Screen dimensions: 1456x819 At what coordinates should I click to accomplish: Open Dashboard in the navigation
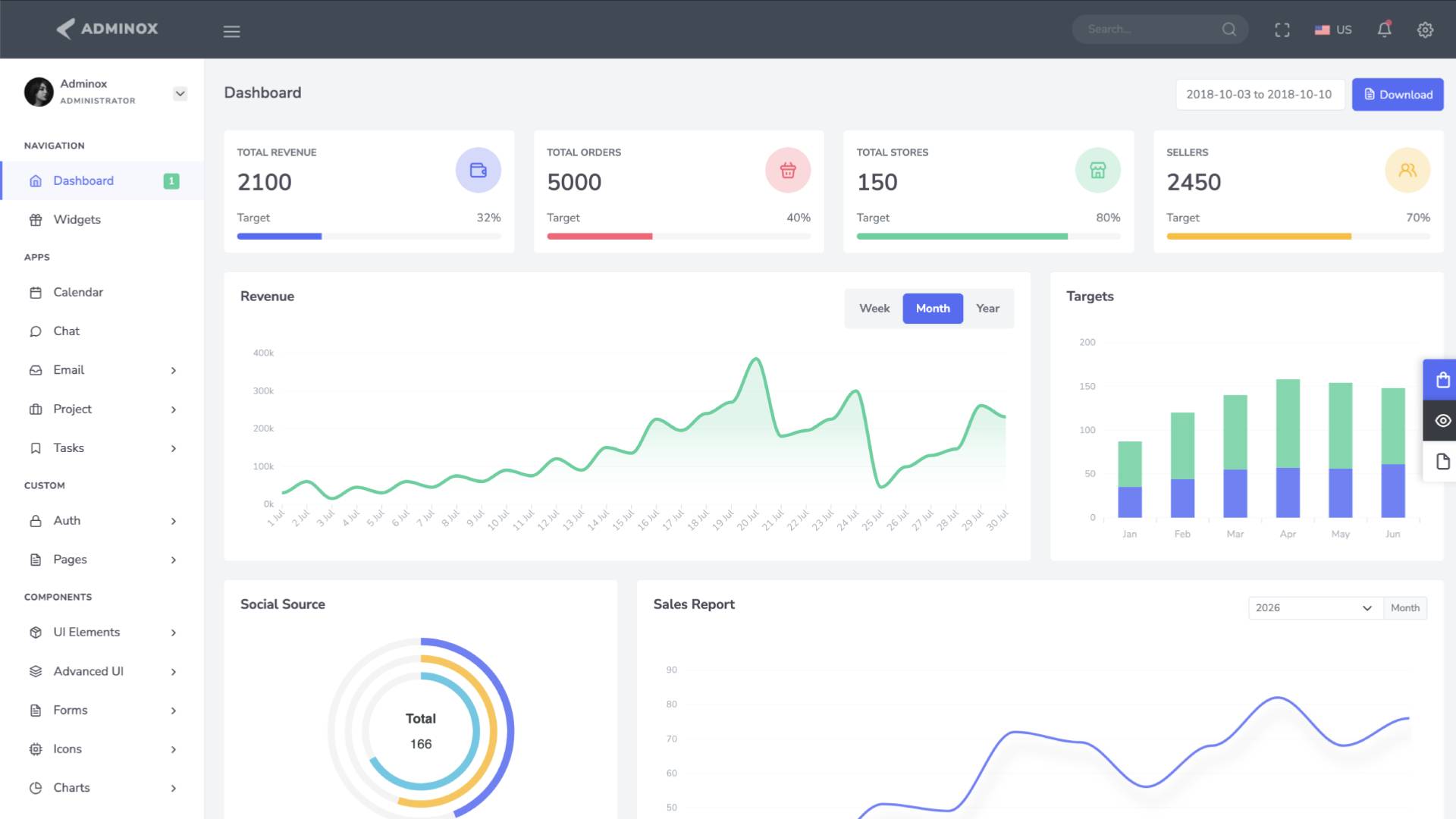pos(102,181)
